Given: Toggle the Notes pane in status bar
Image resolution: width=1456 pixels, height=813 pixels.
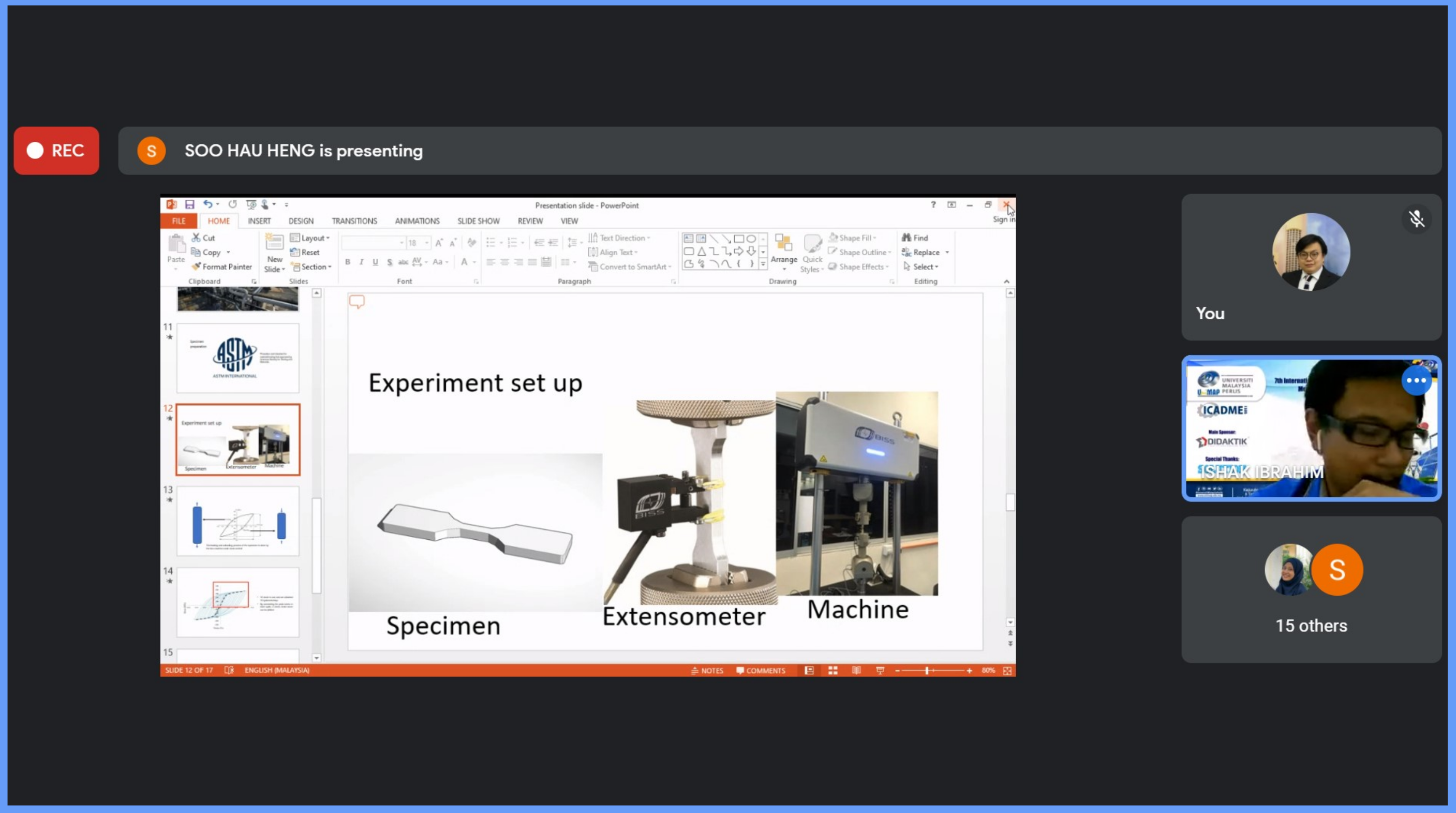Looking at the screenshot, I should tap(707, 671).
